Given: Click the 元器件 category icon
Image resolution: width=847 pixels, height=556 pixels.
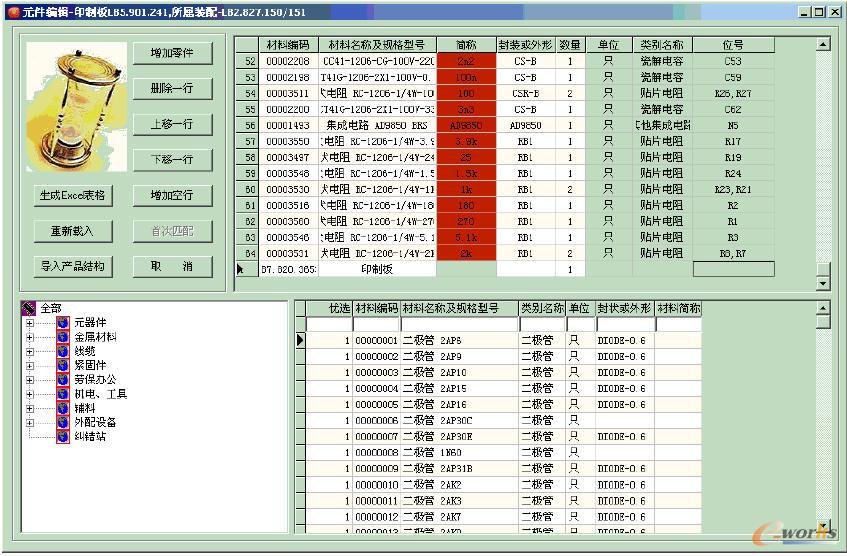Looking at the screenshot, I should 62,323.
